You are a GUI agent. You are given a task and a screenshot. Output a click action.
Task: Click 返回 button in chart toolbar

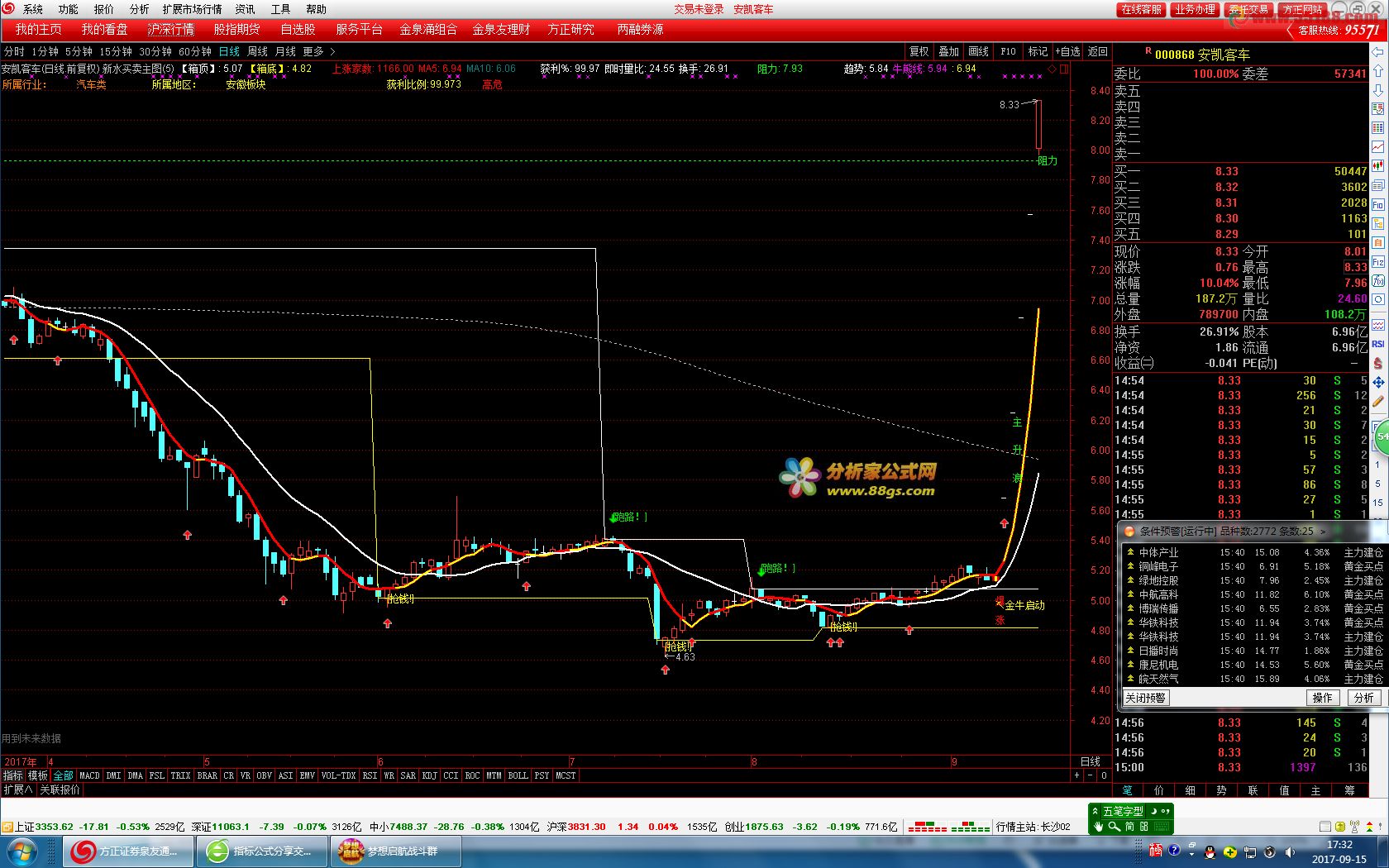click(1097, 51)
